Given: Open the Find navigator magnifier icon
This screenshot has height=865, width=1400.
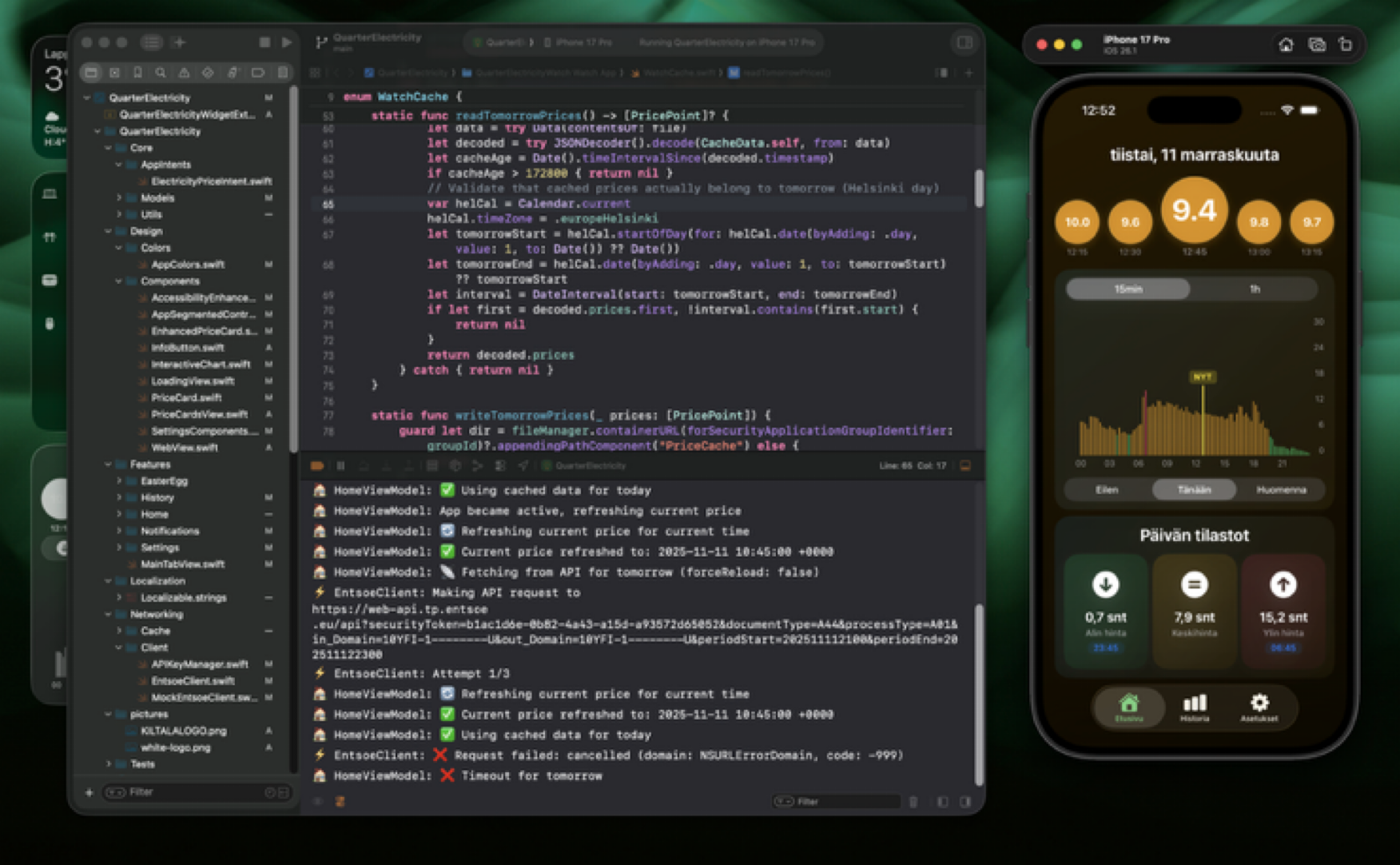Looking at the screenshot, I should 161,73.
